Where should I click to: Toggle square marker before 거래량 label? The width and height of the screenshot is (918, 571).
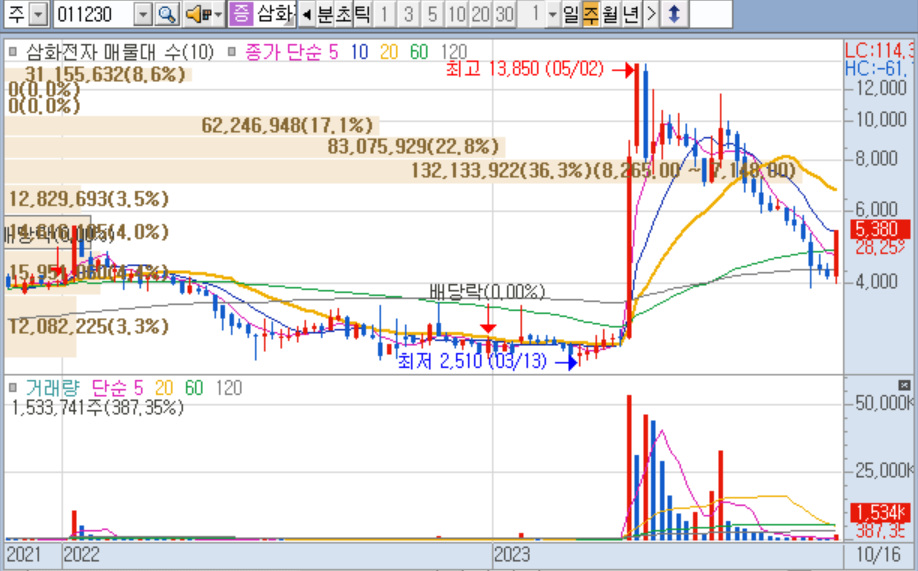pyautogui.click(x=12, y=388)
